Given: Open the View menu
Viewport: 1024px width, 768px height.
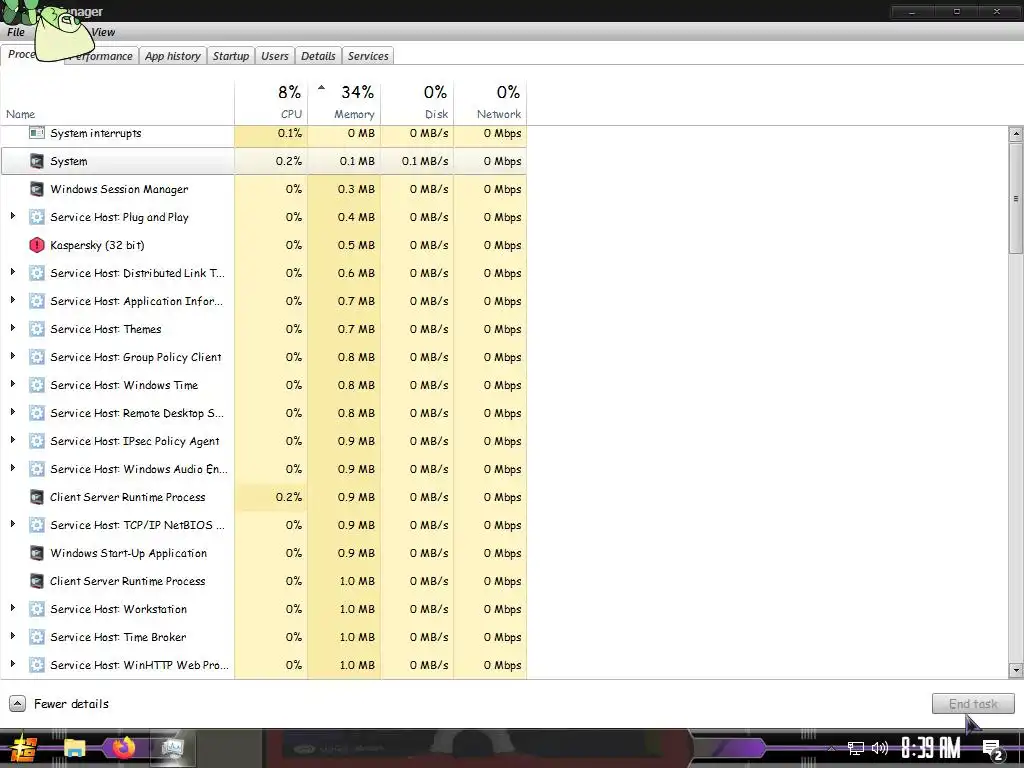Looking at the screenshot, I should pos(103,32).
